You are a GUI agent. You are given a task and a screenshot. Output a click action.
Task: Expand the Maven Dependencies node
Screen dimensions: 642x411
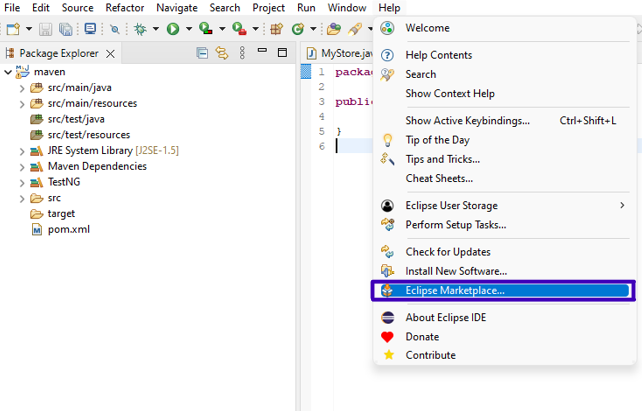[x=22, y=167]
